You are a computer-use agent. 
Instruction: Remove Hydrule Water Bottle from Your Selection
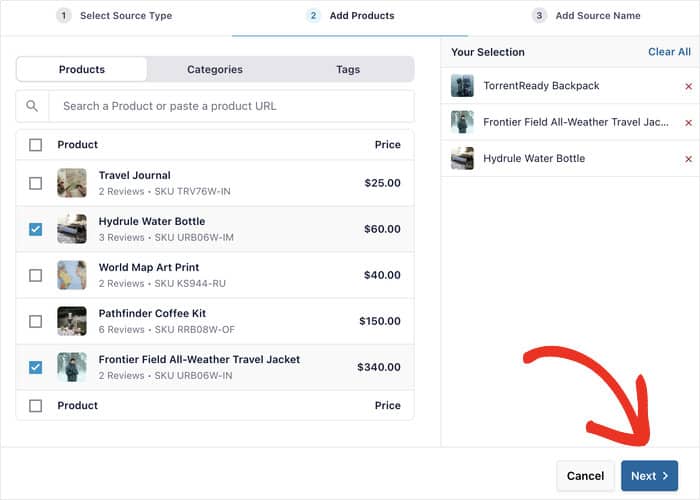[x=688, y=159]
